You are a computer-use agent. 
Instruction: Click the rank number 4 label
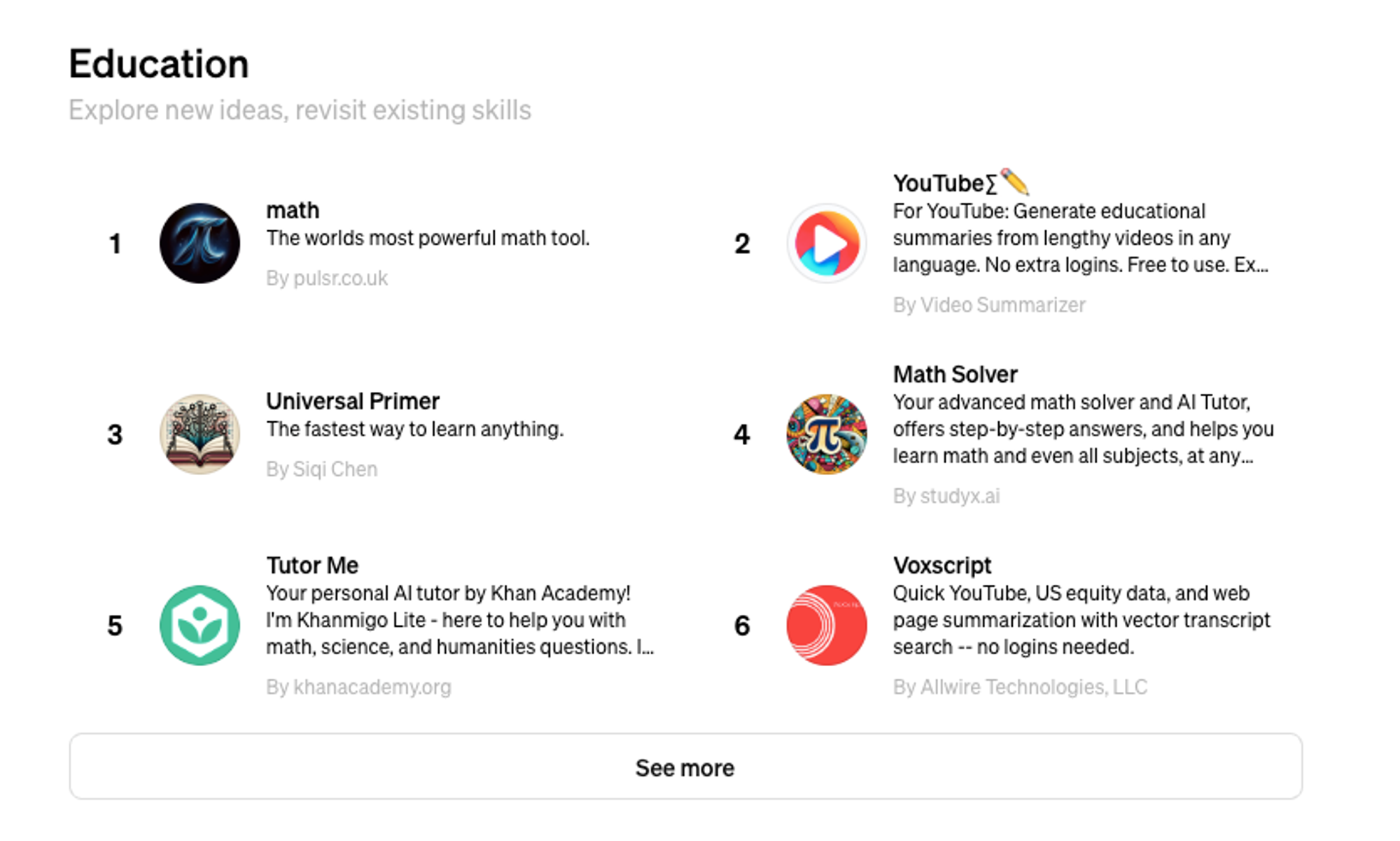pos(742,434)
